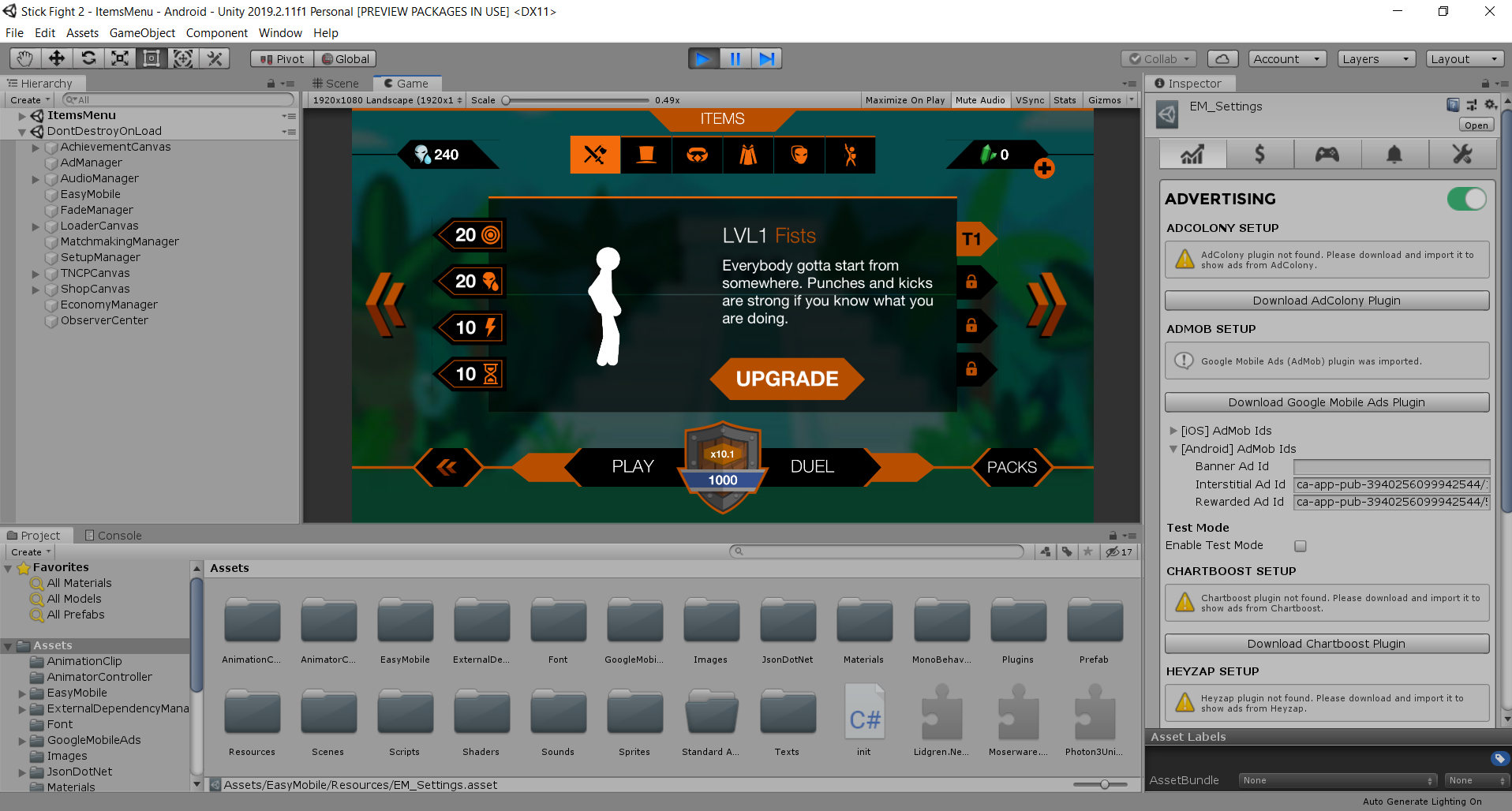Open the Account dropdown
Viewport: 1512px width, 811px height.
coord(1288,59)
